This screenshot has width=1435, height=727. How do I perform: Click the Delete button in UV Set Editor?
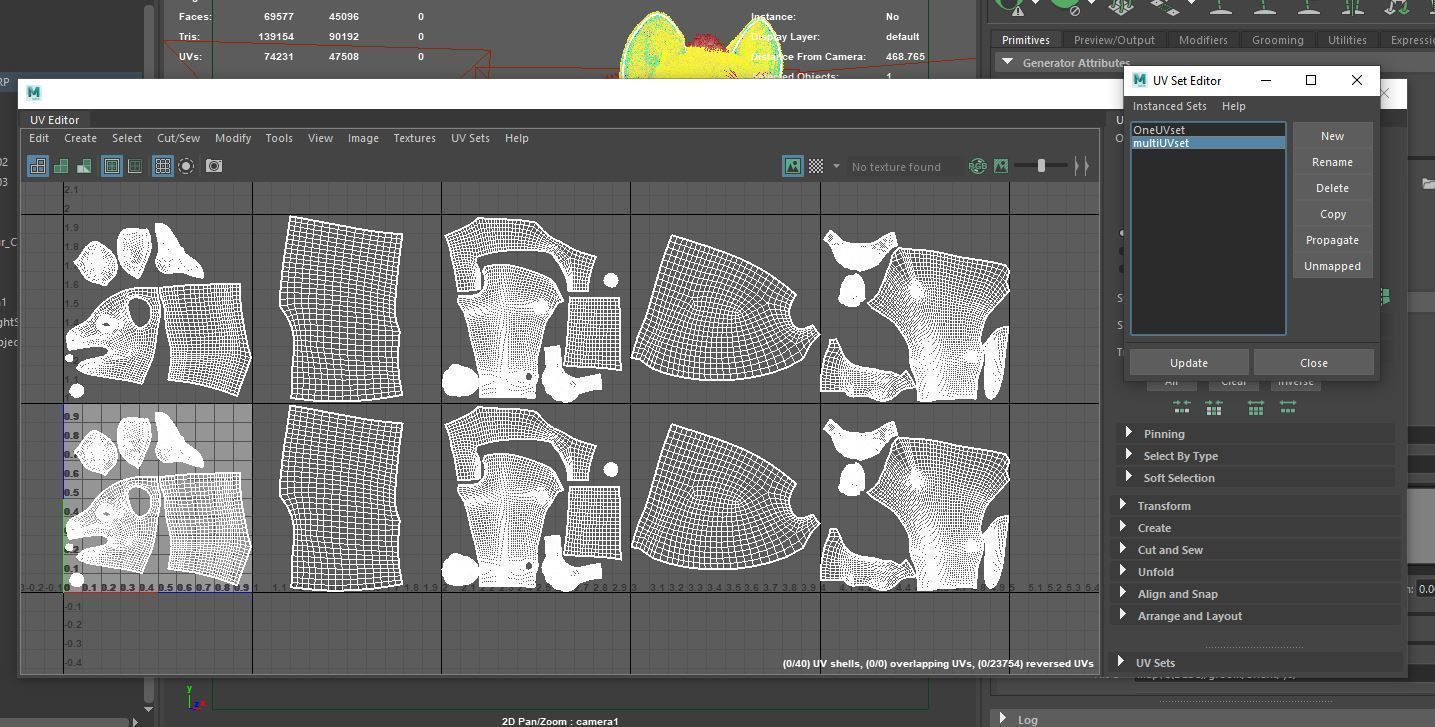(x=1332, y=188)
